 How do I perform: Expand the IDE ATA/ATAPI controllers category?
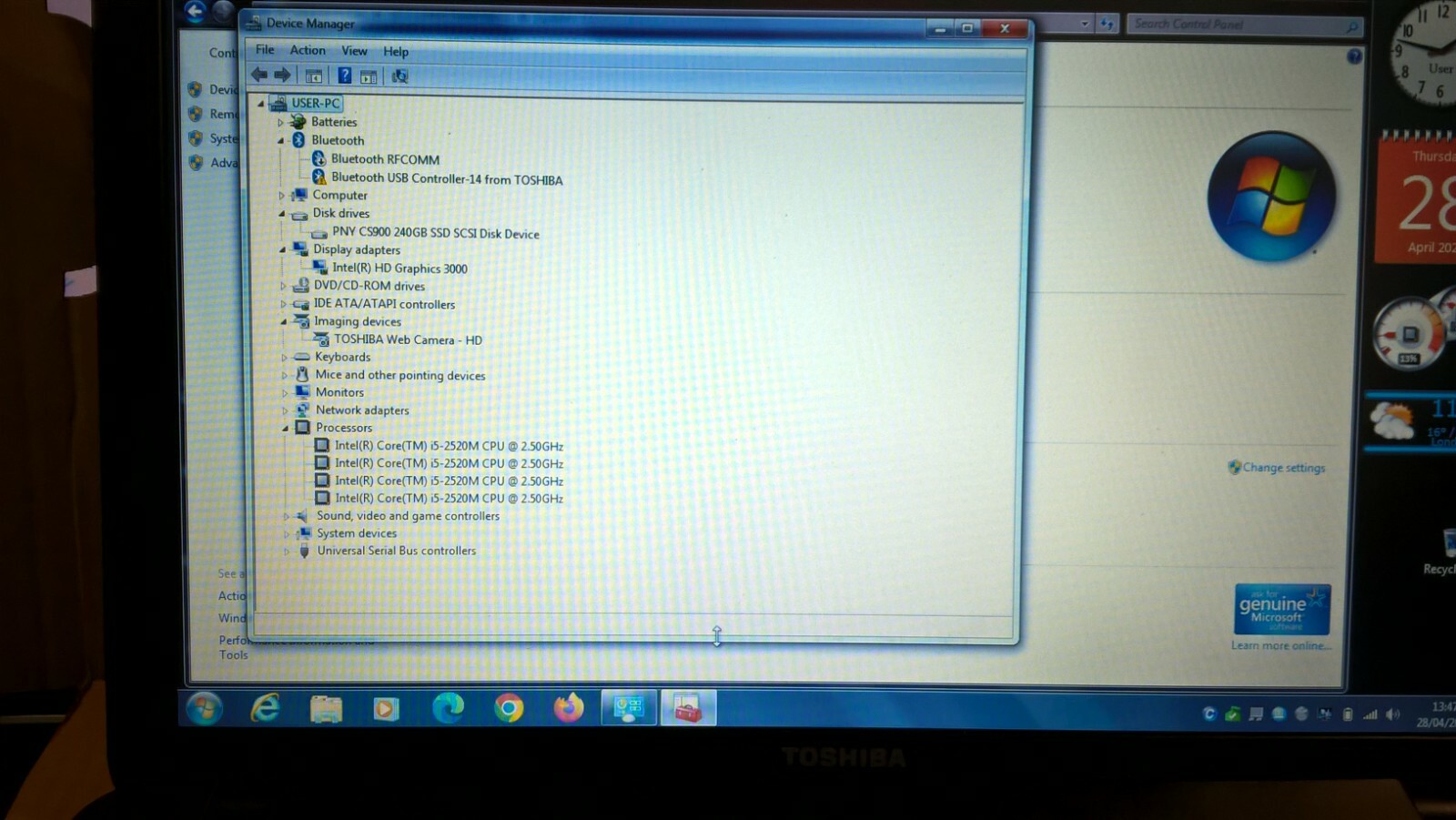click(284, 304)
